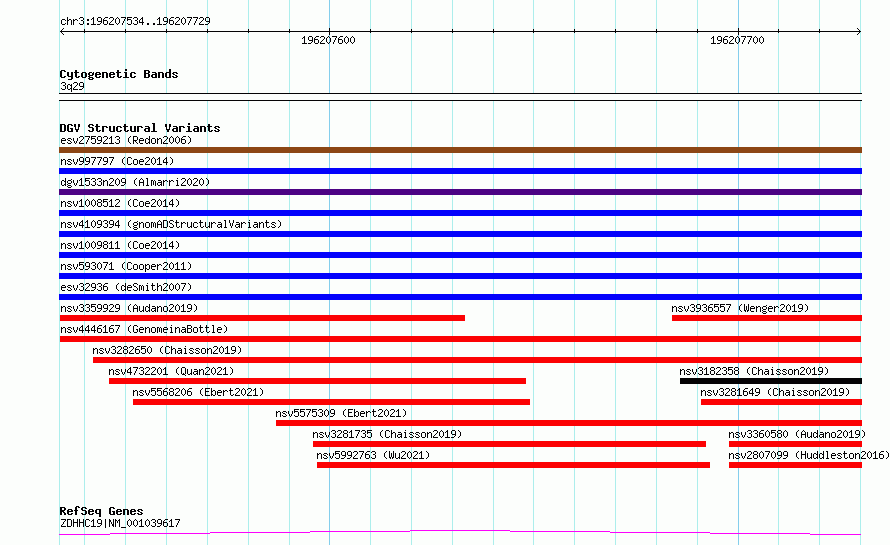
Task: Click the ZDHHC19|NM_001039617 gene label
Action: 120,523
